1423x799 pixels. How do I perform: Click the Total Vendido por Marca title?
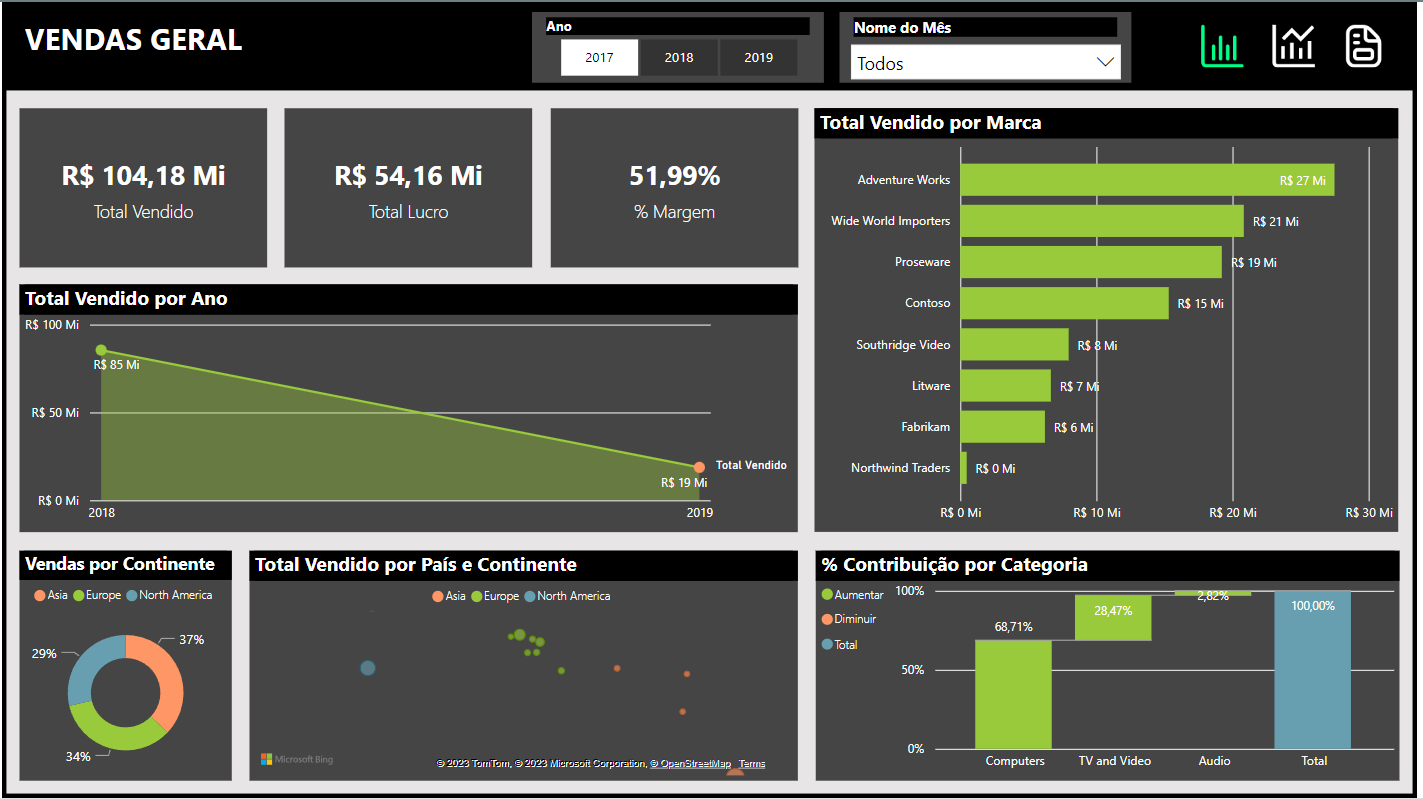[x=931, y=123]
